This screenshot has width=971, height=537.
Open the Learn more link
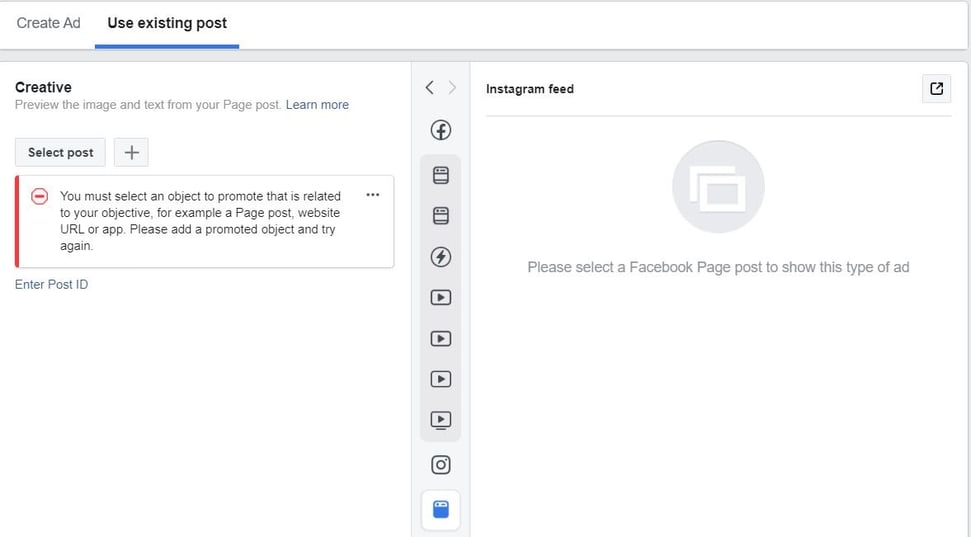coord(317,105)
